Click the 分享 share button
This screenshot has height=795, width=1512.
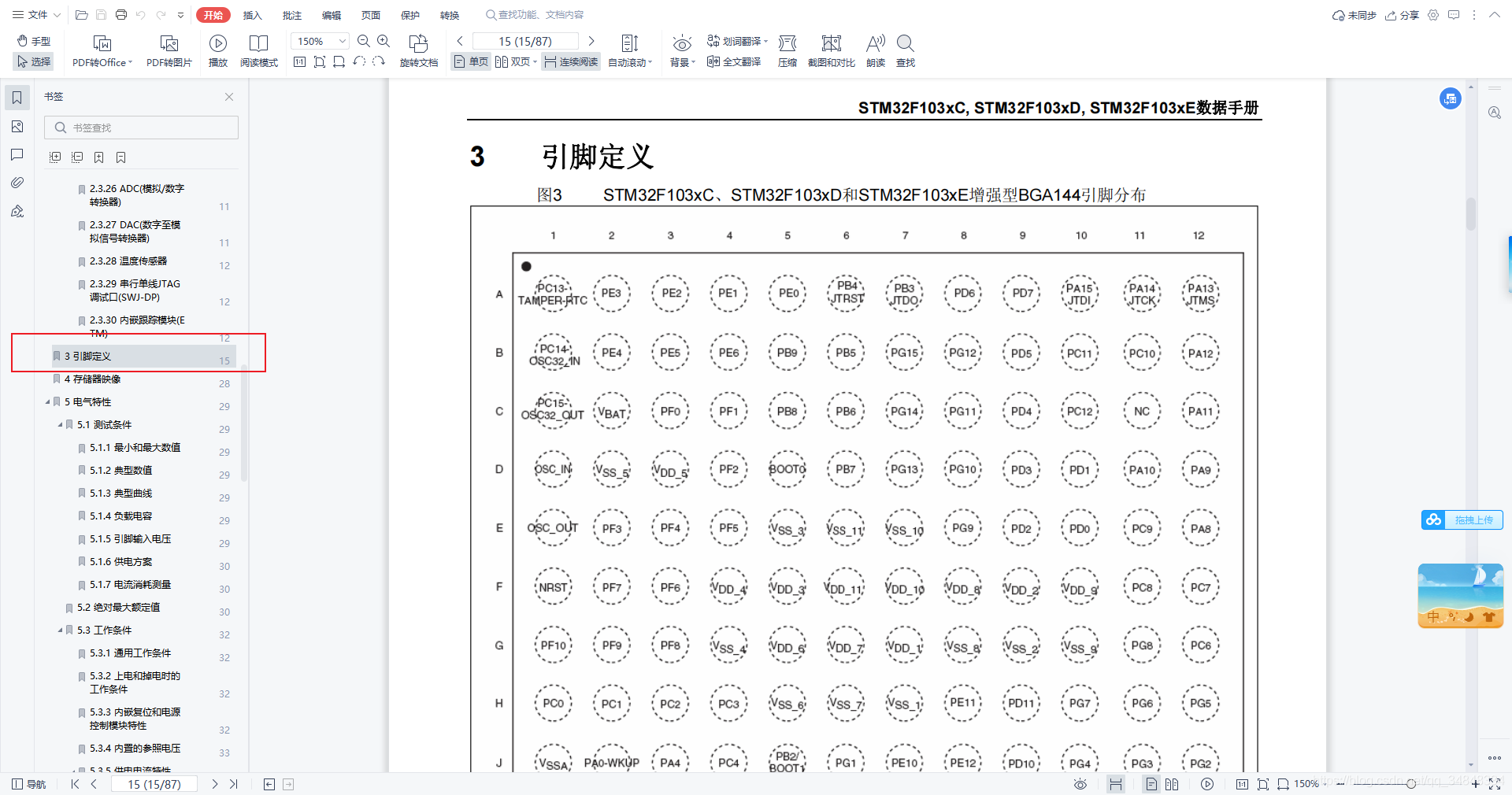coord(1402,15)
